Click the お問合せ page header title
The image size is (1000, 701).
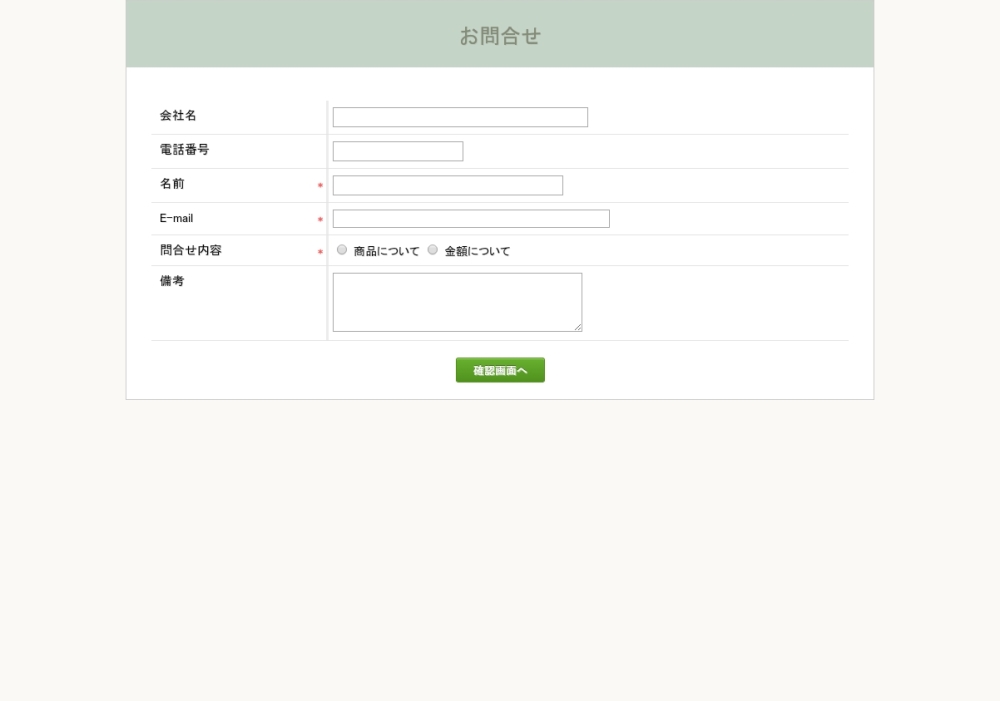tap(500, 36)
